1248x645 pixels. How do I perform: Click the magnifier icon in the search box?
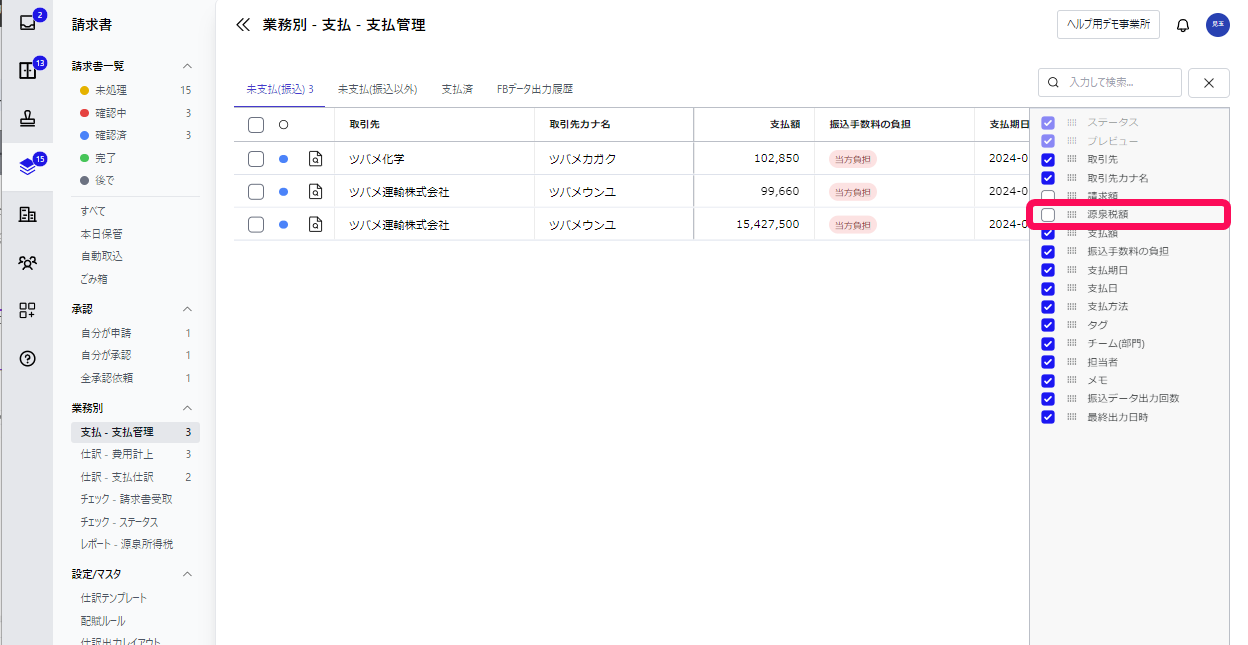1053,83
